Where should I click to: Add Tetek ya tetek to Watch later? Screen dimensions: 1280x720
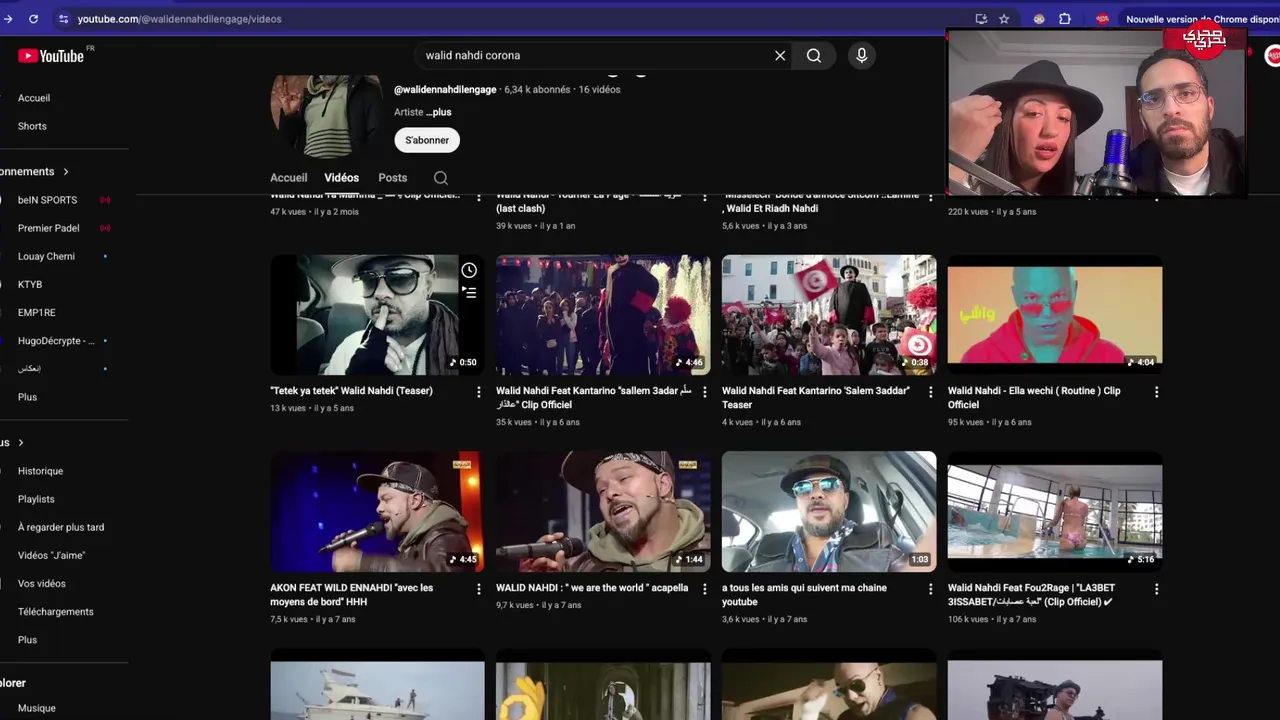pyautogui.click(x=469, y=270)
